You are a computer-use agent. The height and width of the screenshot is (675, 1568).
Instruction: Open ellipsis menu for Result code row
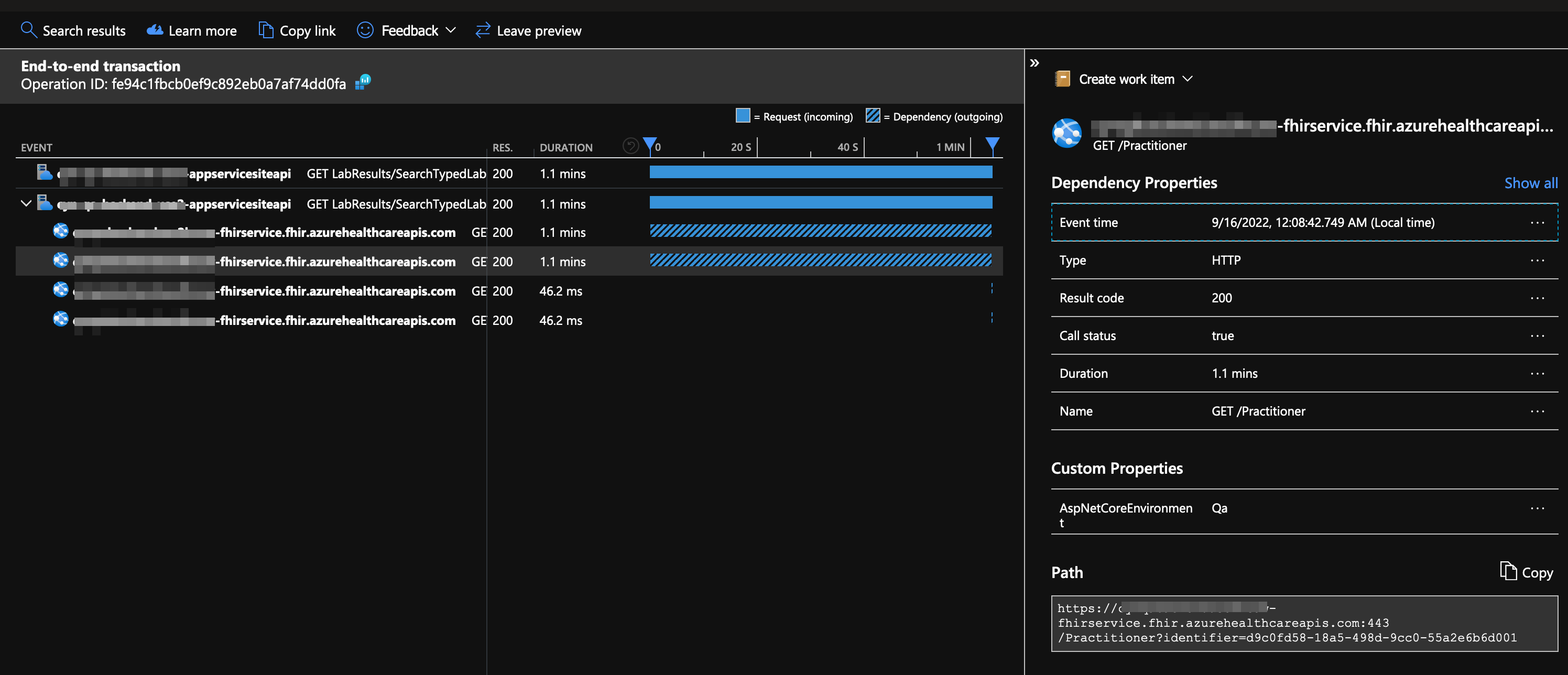click(1537, 298)
